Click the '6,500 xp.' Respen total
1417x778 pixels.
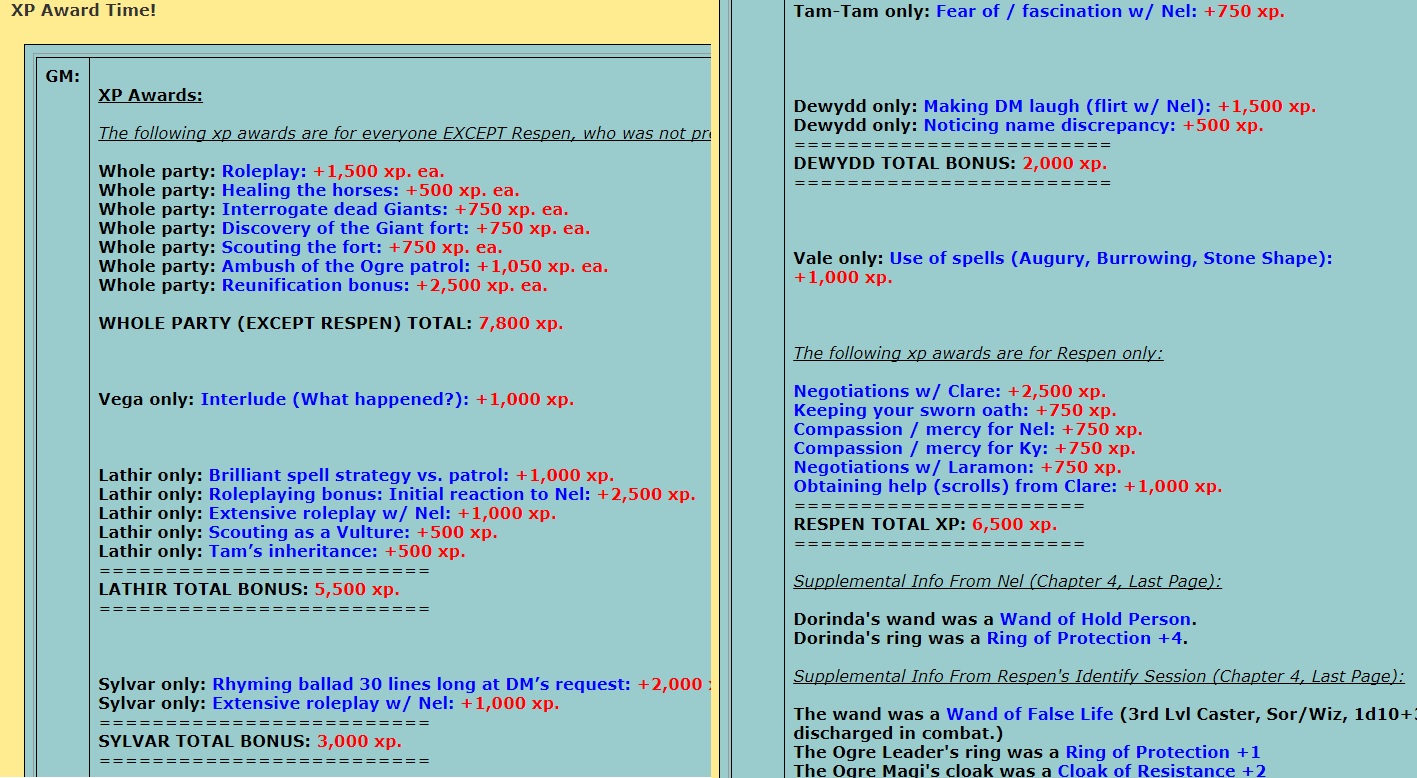[1014, 525]
